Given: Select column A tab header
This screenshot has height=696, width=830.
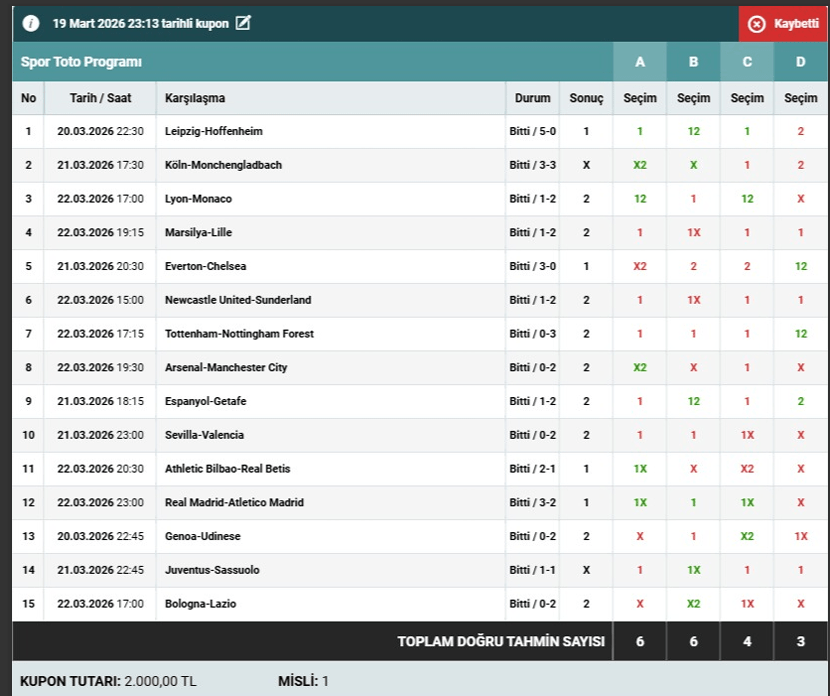Looking at the screenshot, I should click(x=640, y=62).
